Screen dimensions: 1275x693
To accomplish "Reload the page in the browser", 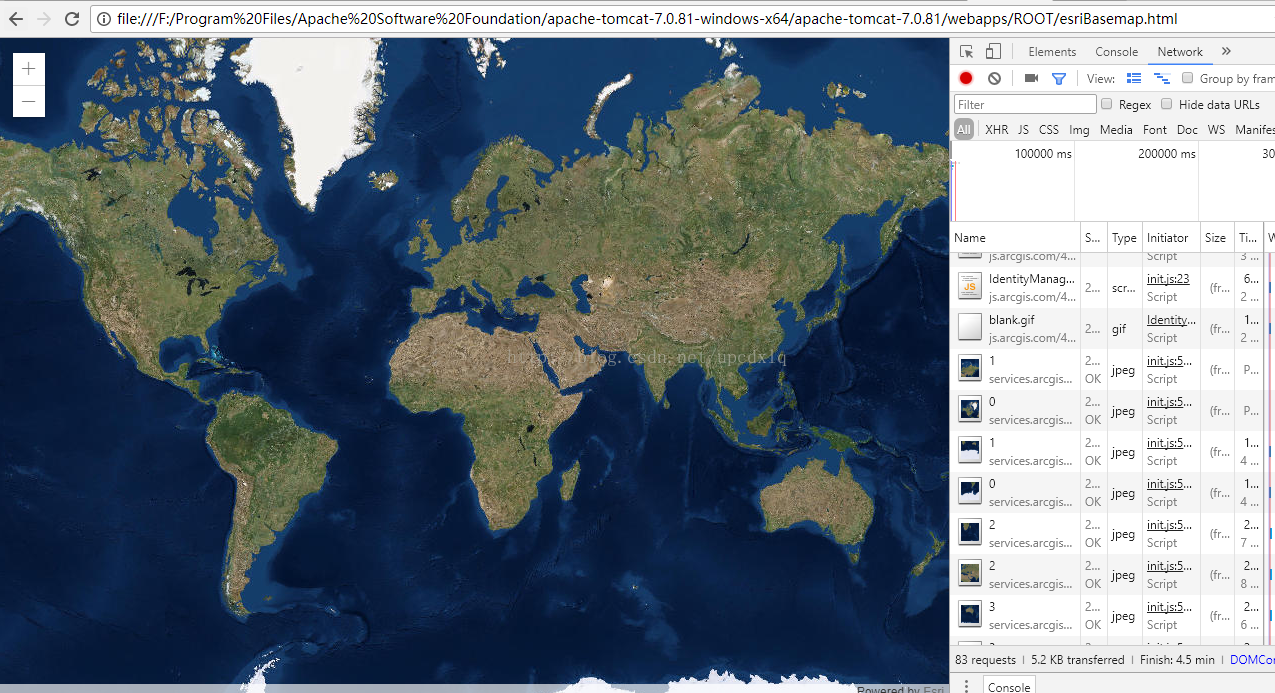I will pos(72,19).
